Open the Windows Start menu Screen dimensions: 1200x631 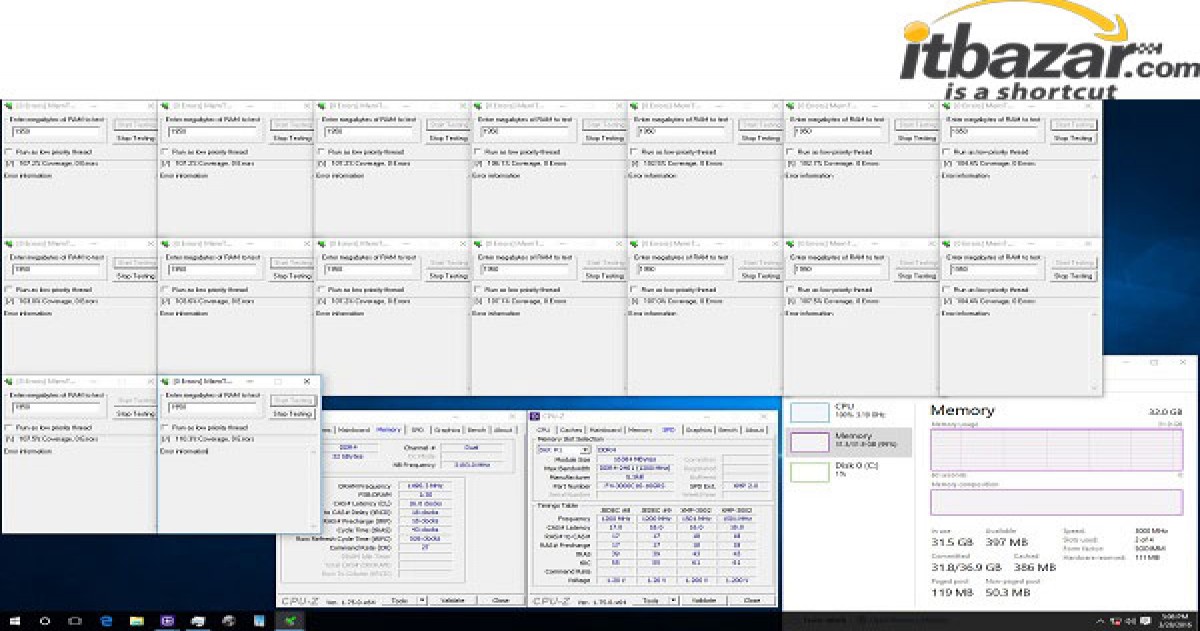14,621
